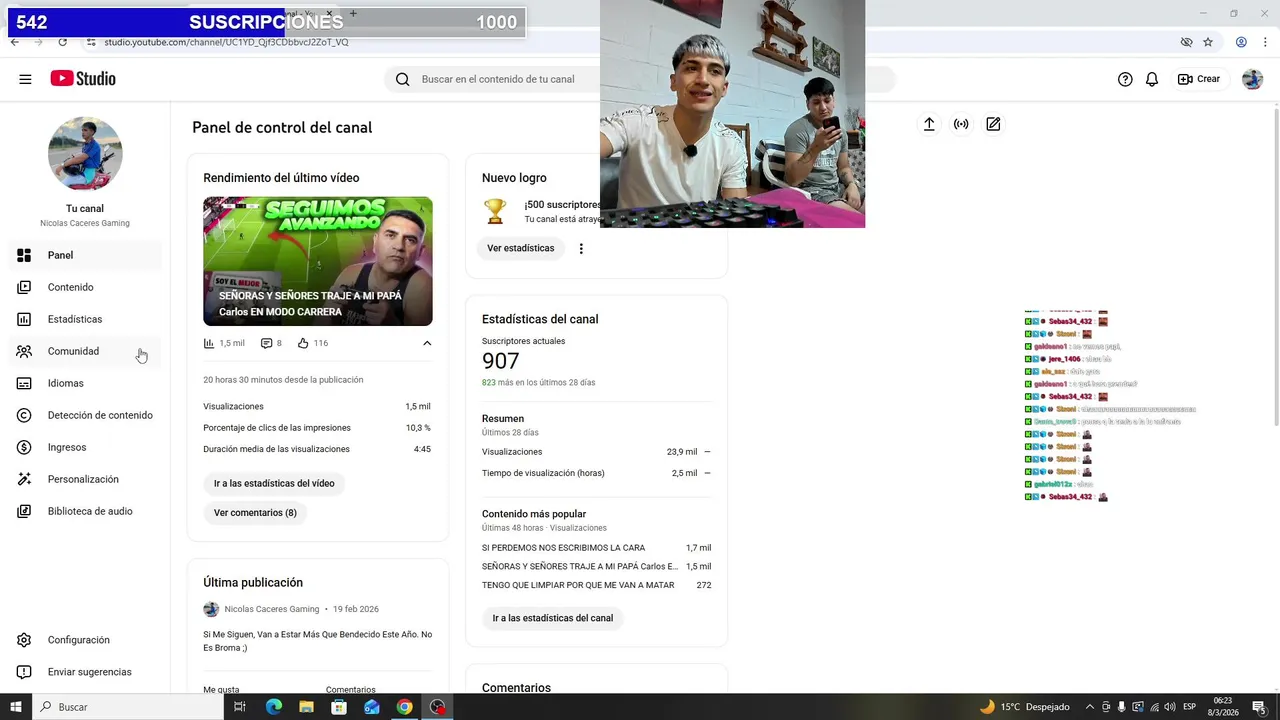Click the browser back arrow

[x=14, y=42]
